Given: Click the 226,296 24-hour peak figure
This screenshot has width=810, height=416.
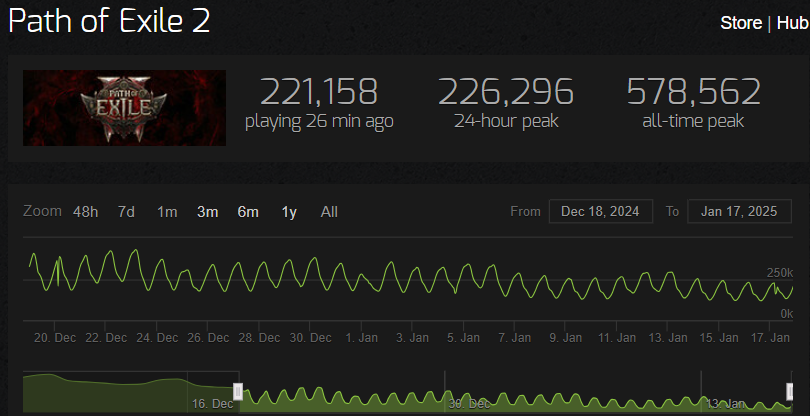Looking at the screenshot, I should [x=505, y=92].
